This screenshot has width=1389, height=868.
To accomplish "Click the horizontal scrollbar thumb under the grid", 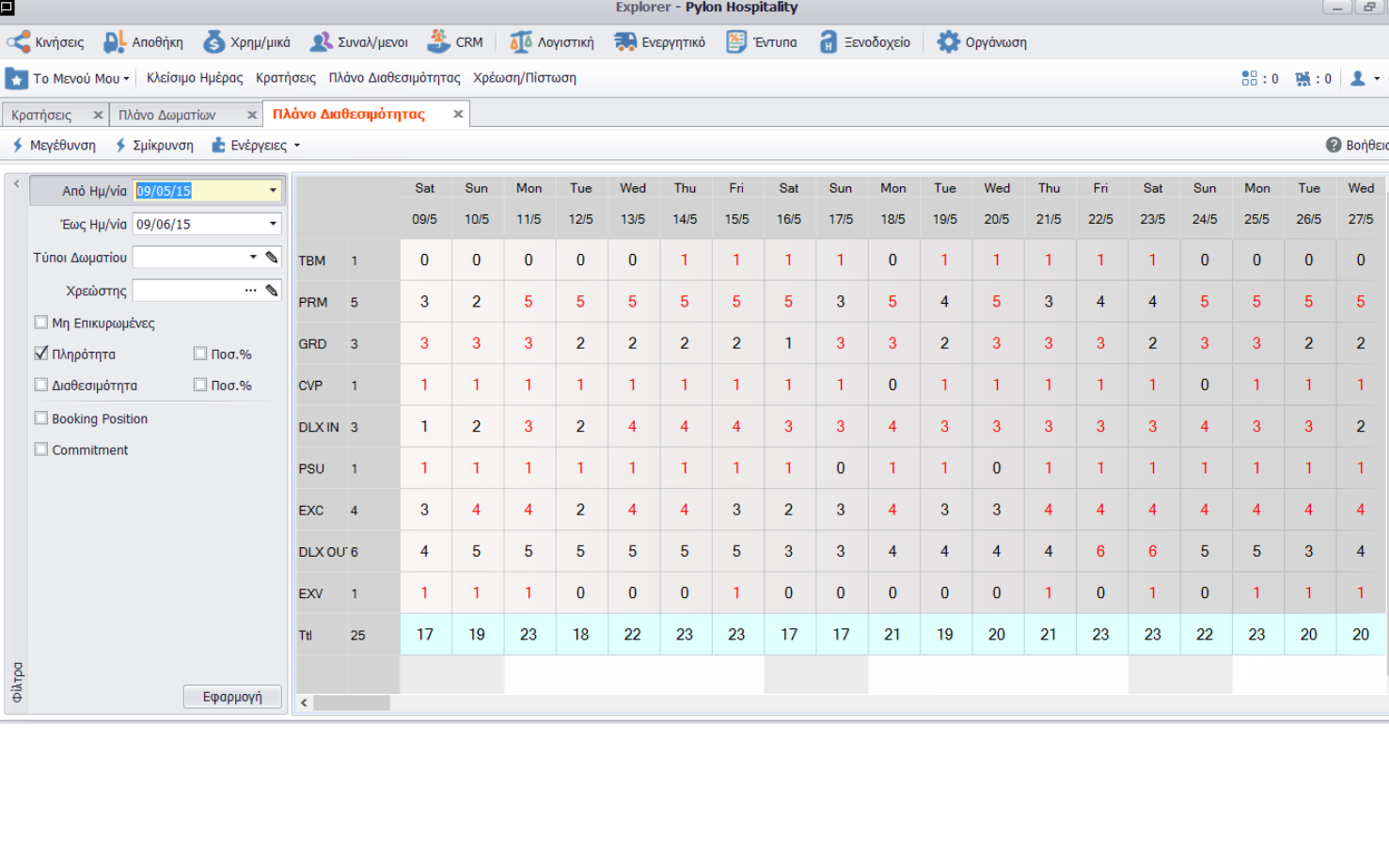I will tap(351, 702).
